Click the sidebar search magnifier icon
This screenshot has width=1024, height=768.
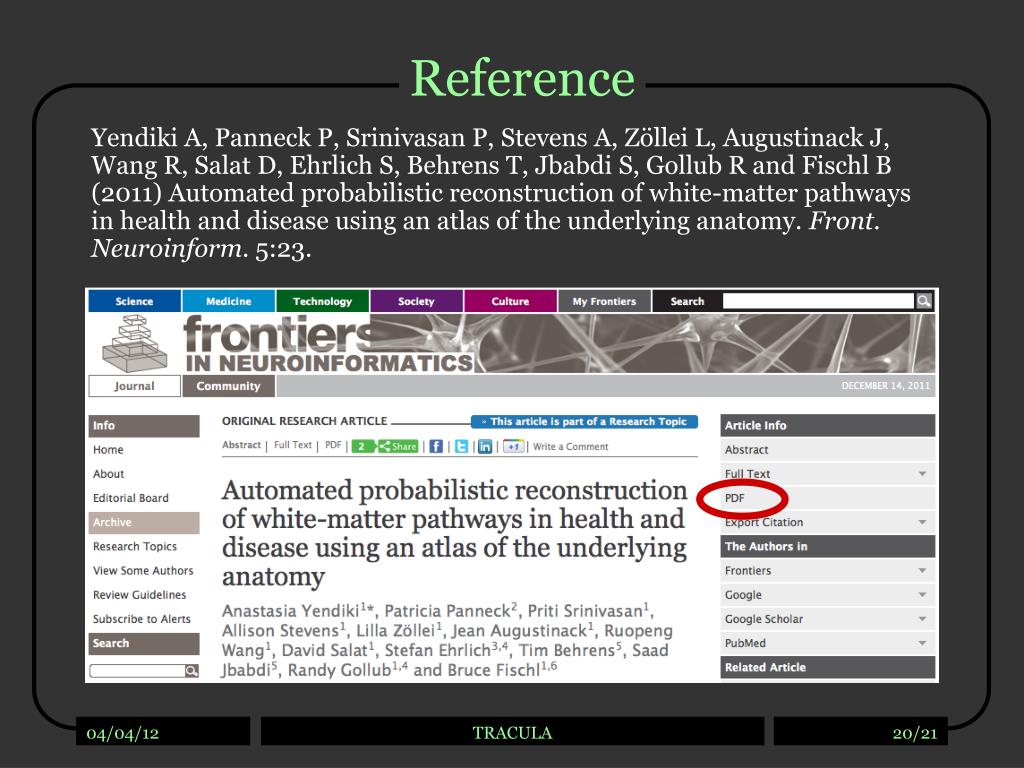[191, 671]
